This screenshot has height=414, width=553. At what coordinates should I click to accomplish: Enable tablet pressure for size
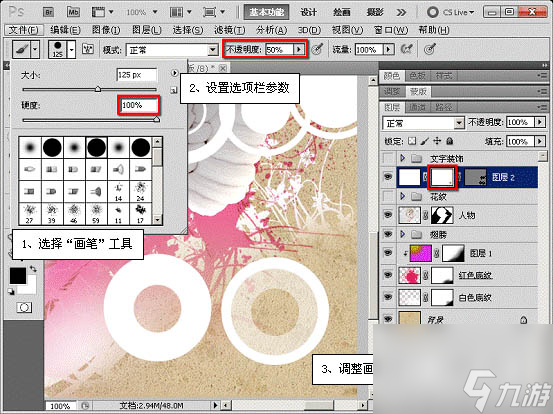tap(429, 49)
